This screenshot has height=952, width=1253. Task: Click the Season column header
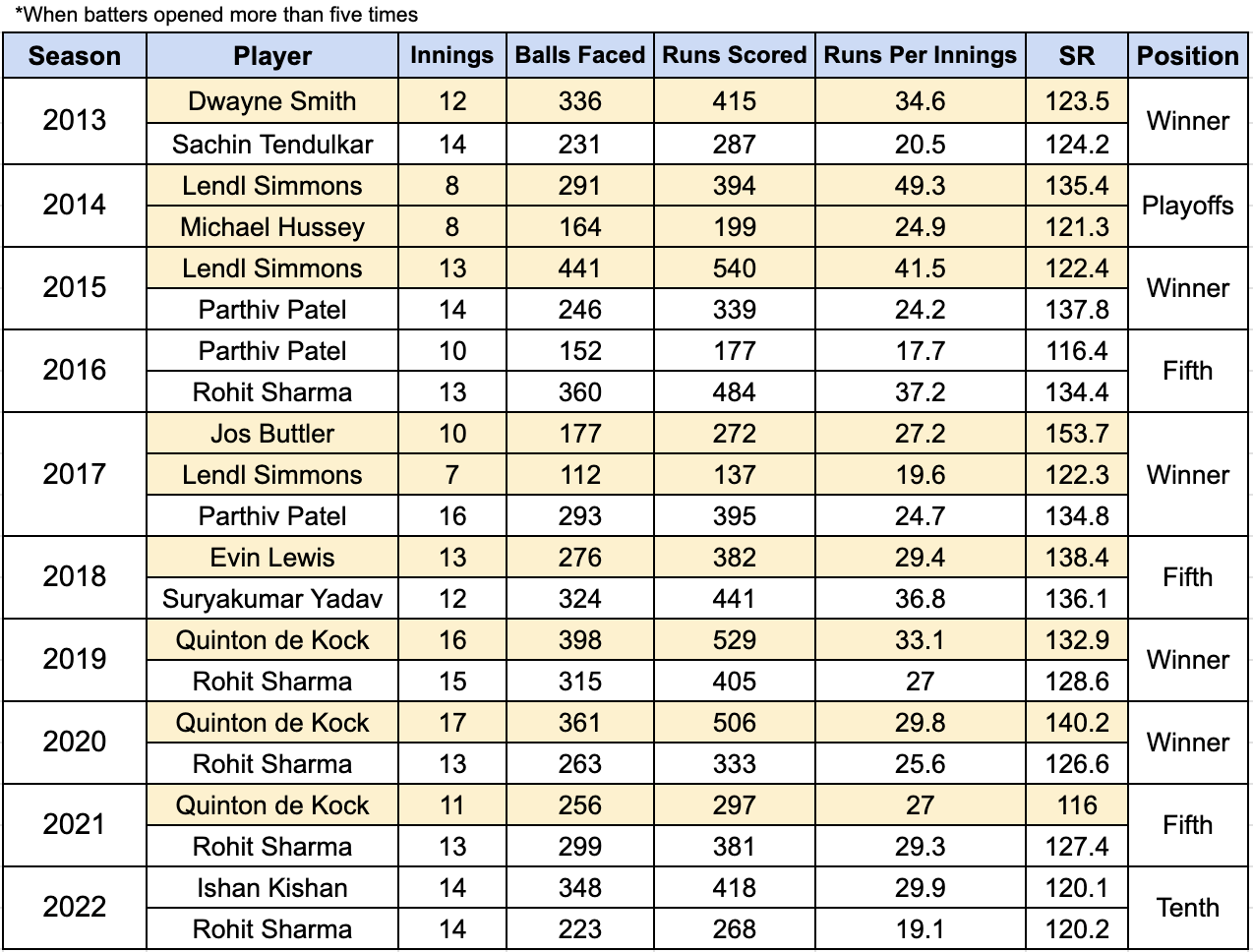[75, 56]
